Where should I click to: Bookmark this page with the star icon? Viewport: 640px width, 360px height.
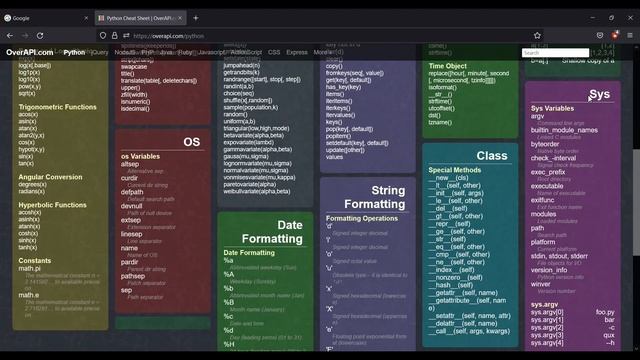(x=537, y=36)
